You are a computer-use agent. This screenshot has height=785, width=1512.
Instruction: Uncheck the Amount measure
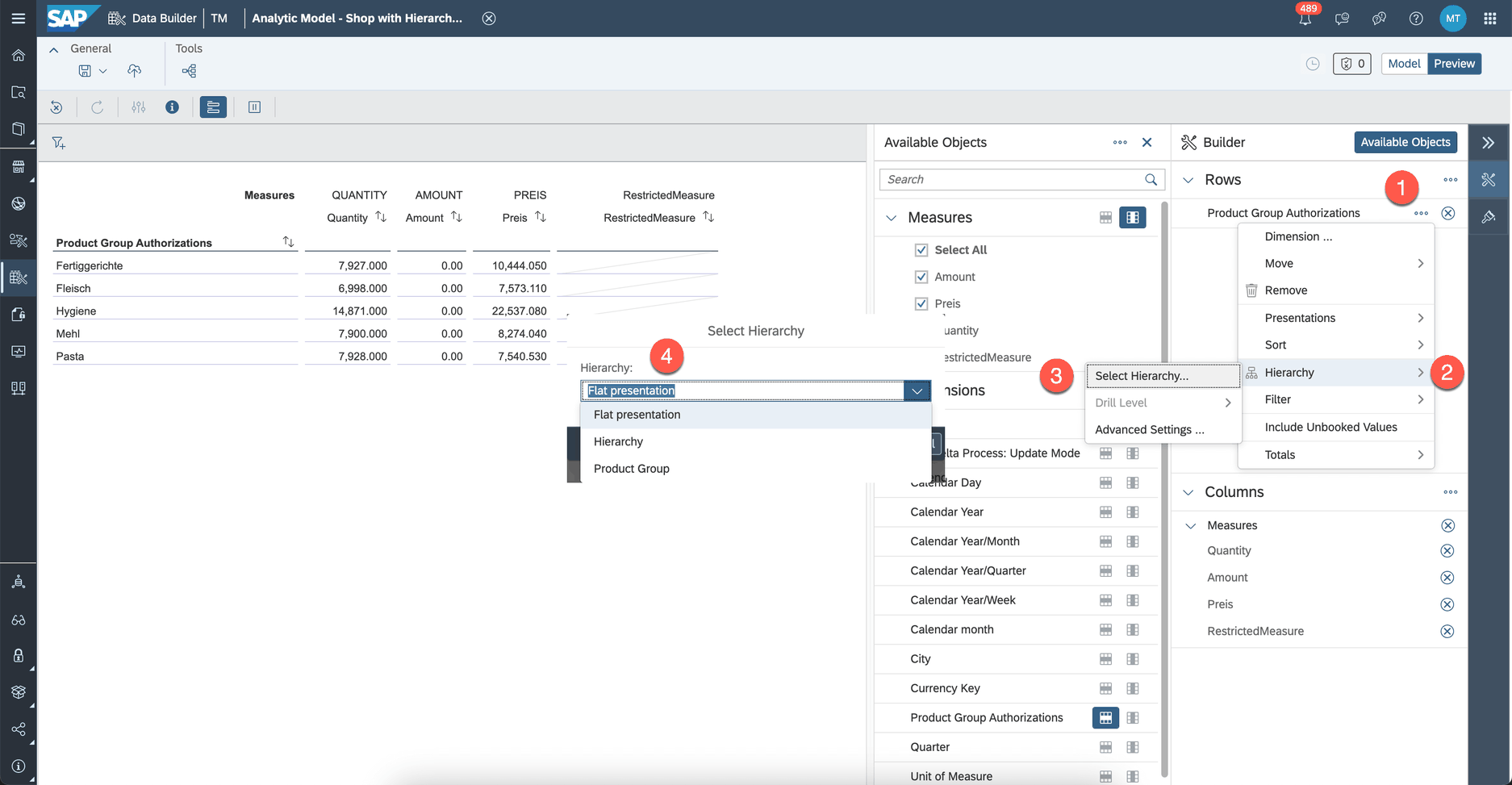921,276
